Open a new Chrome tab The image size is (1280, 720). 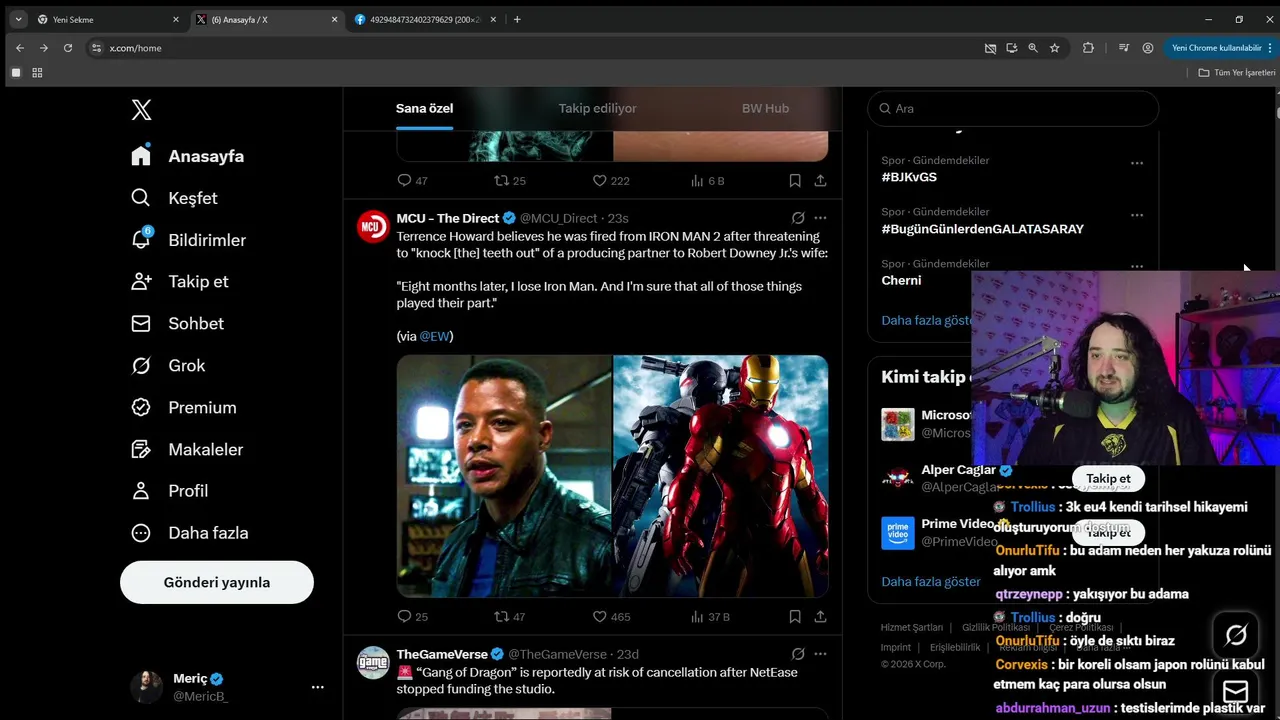517,19
